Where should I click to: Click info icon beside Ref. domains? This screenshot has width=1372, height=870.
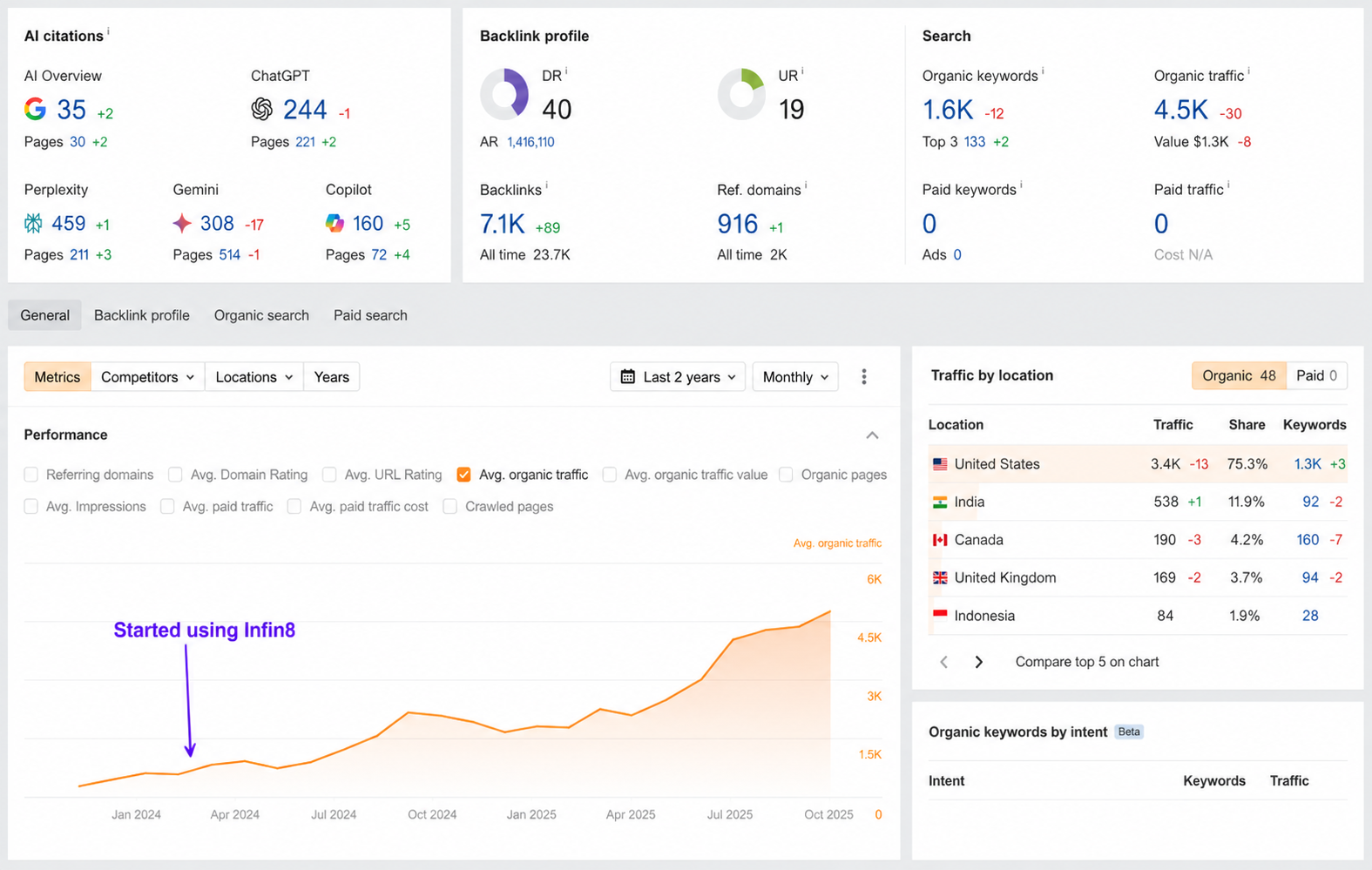click(x=806, y=185)
